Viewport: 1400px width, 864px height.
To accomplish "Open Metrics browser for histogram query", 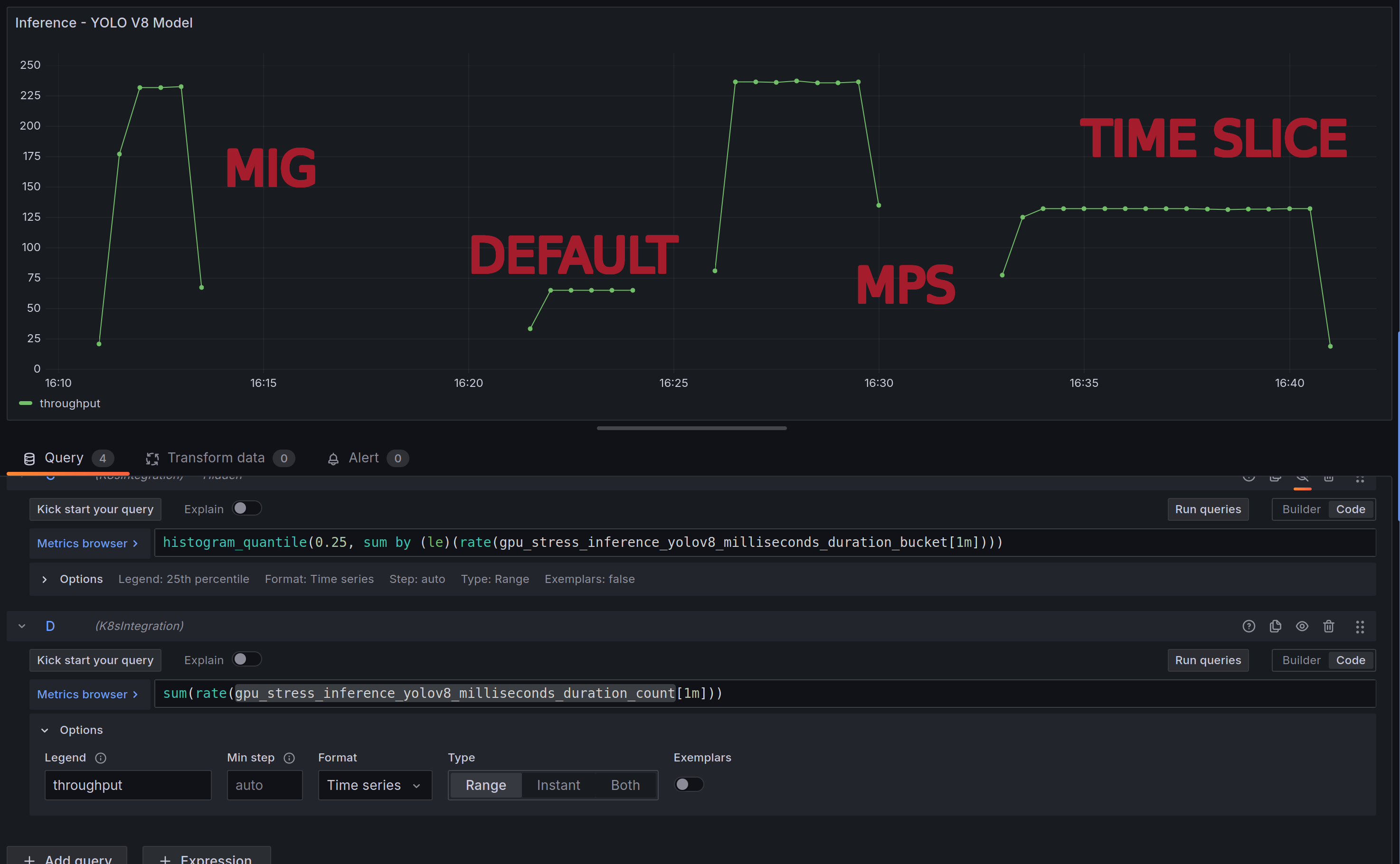I will (x=89, y=544).
